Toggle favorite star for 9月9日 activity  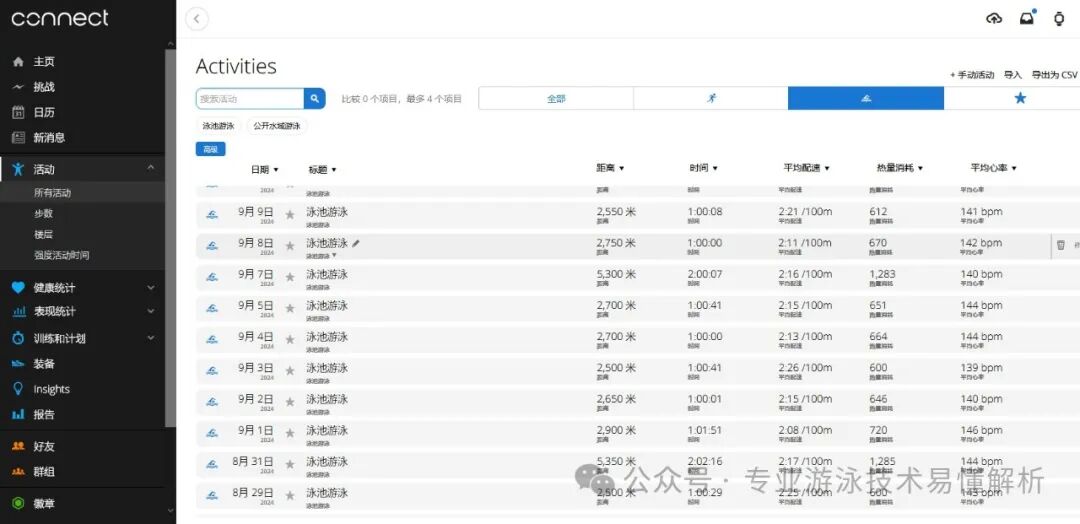290,214
